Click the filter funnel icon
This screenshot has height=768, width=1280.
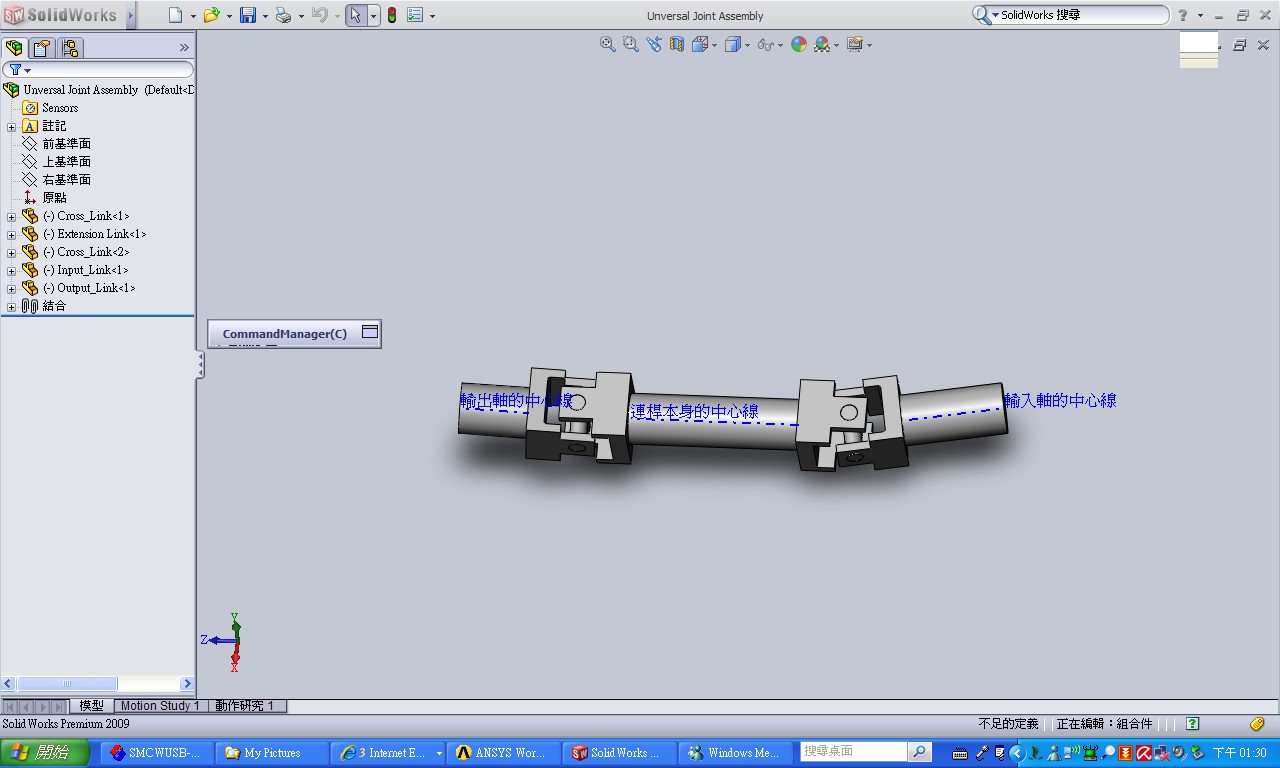[15, 70]
